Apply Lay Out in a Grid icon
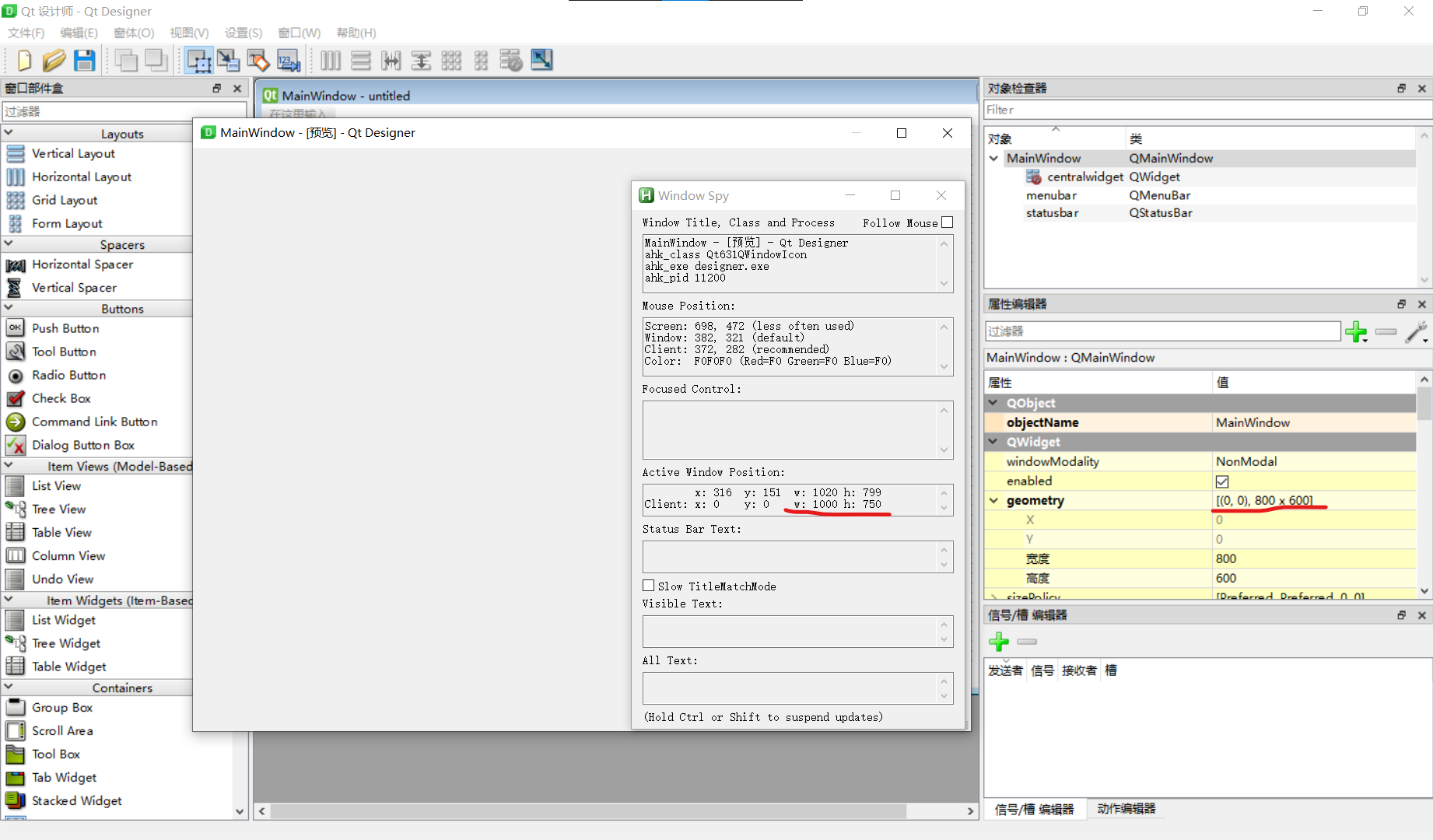This screenshot has width=1433, height=840. pyautogui.click(x=451, y=60)
